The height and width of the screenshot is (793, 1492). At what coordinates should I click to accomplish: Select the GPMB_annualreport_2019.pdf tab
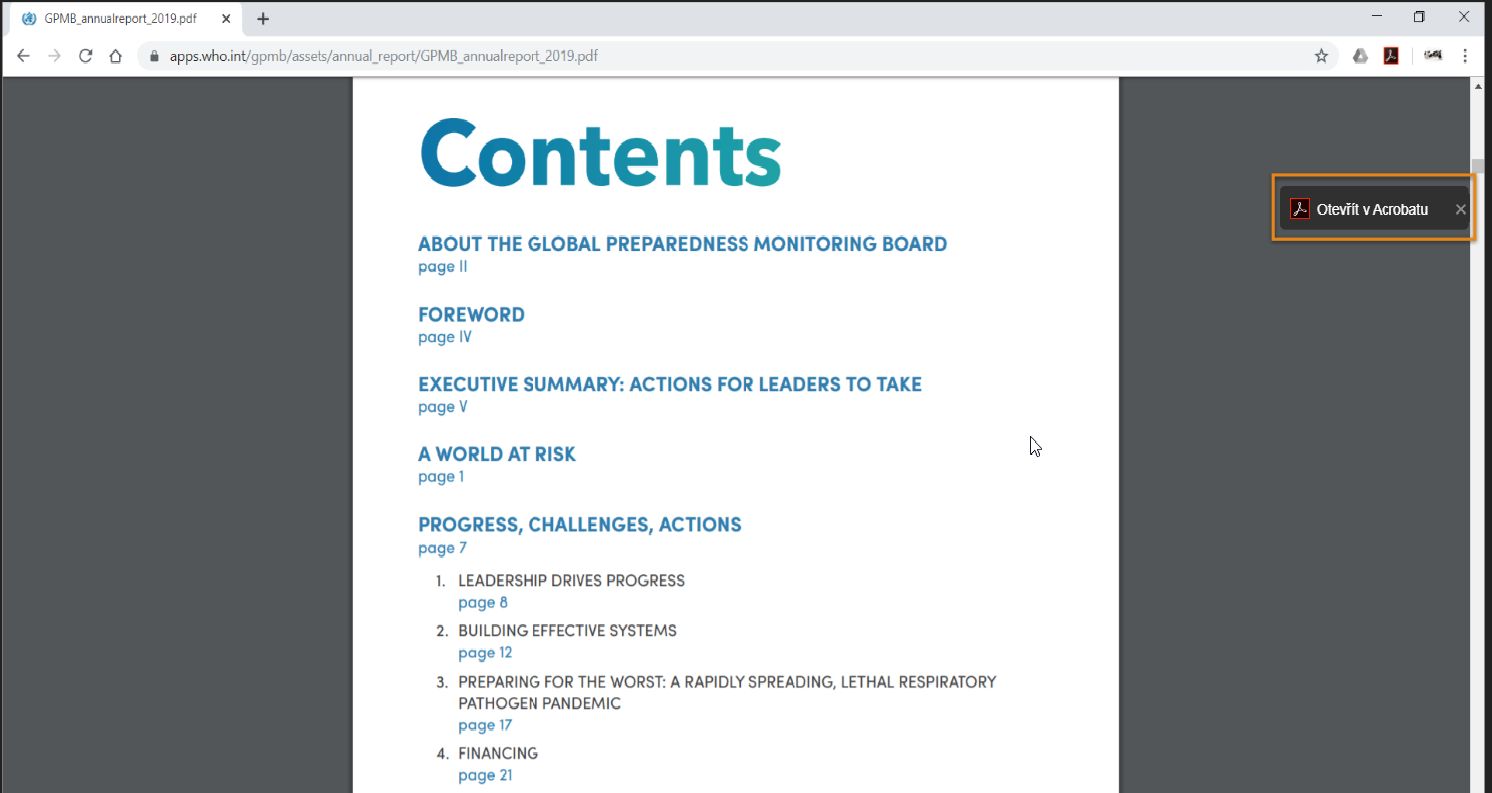120,17
